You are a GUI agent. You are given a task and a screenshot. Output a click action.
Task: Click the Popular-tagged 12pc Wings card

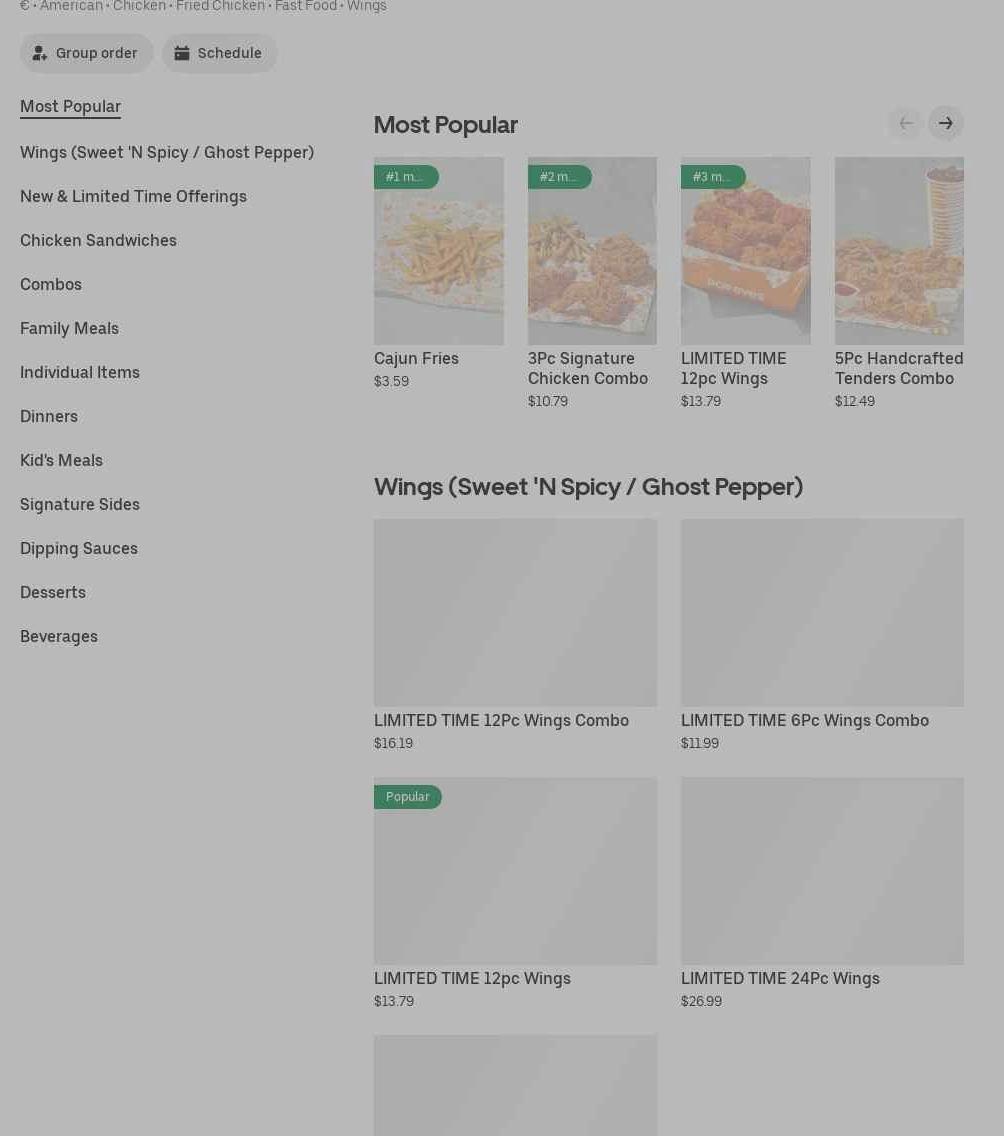[515, 871]
